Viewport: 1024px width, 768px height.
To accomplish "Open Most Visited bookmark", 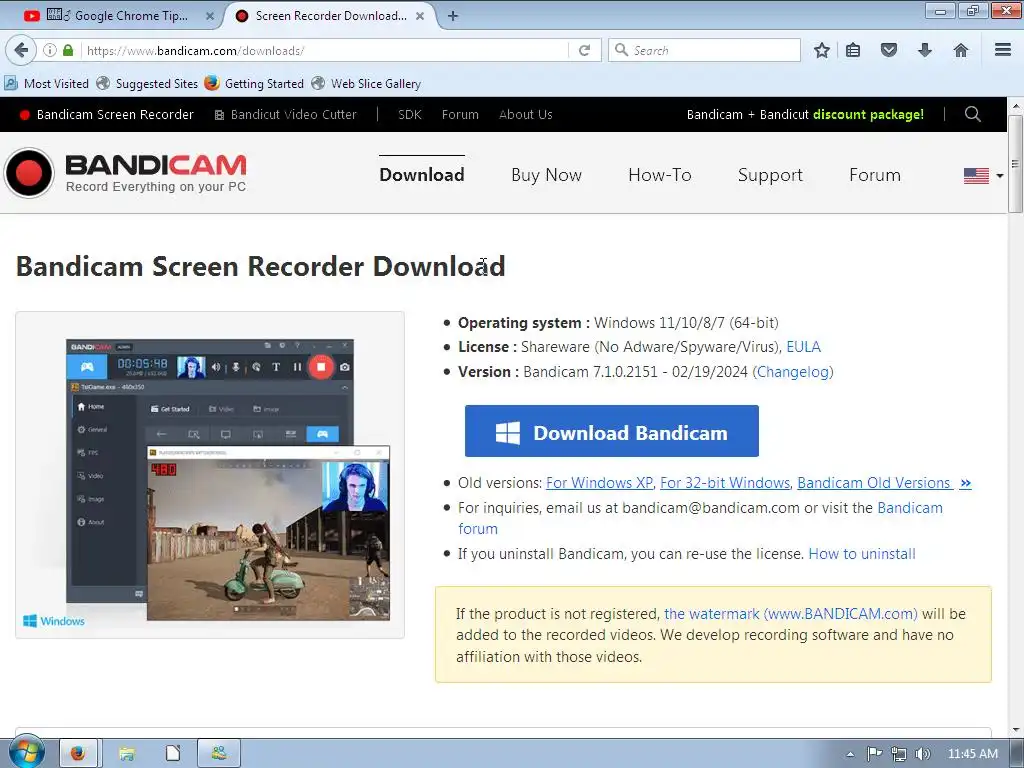I will (x=46, y=84).
